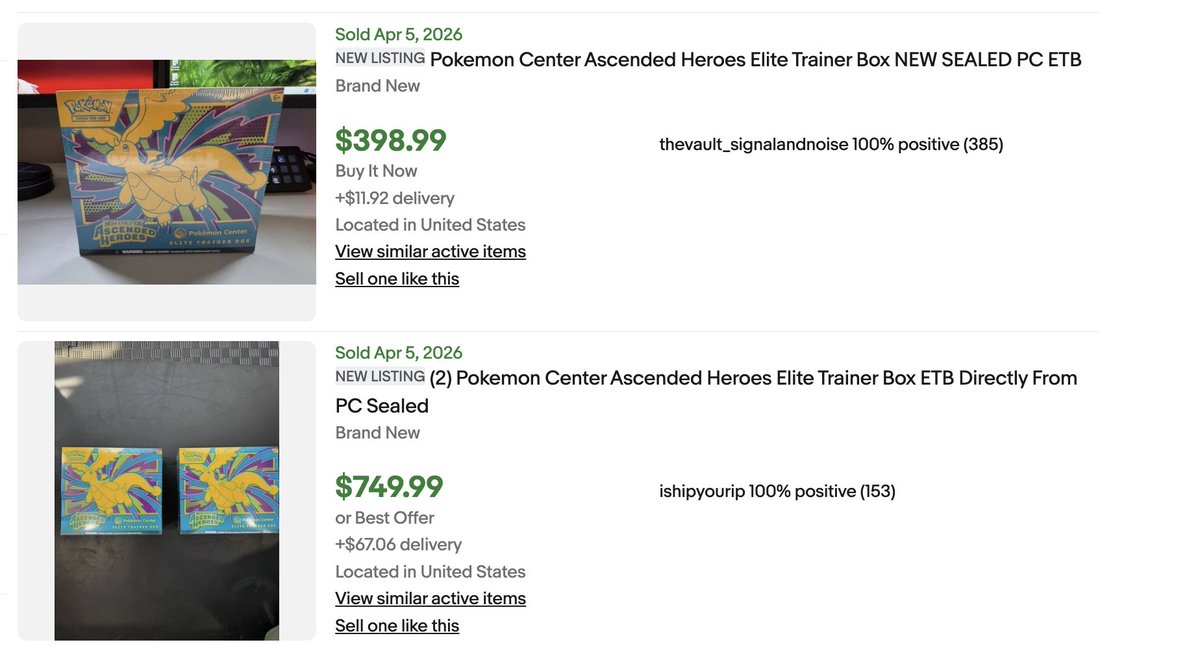View seller ishipyourip feedback info
The height and width of the screenshot is (651, 1200).
(x=776, y=492)
